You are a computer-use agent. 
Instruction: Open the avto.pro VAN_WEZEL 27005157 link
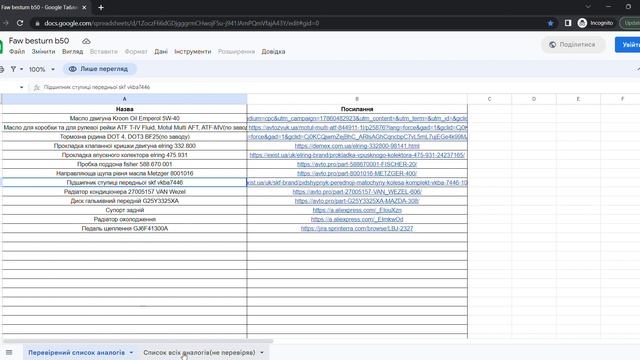pos(357,192)
